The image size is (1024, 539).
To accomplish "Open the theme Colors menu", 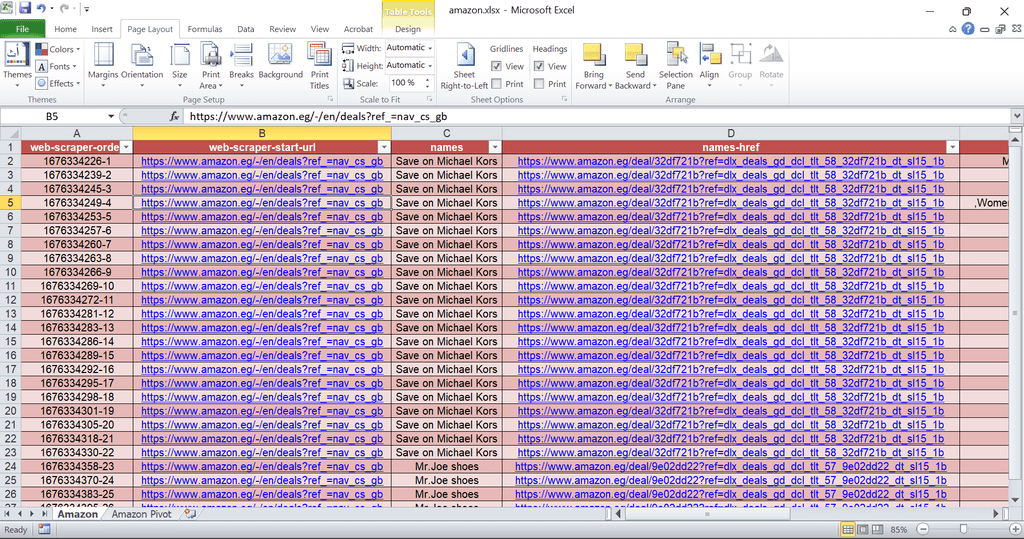I will [x=57, y=49].
